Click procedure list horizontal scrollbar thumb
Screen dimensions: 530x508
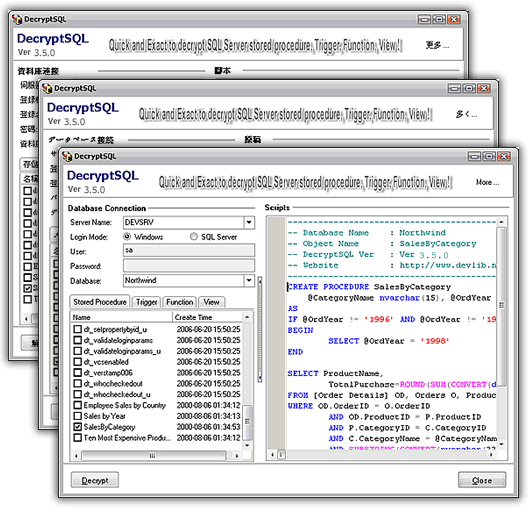pyautogui.click(x=153, y=456)
